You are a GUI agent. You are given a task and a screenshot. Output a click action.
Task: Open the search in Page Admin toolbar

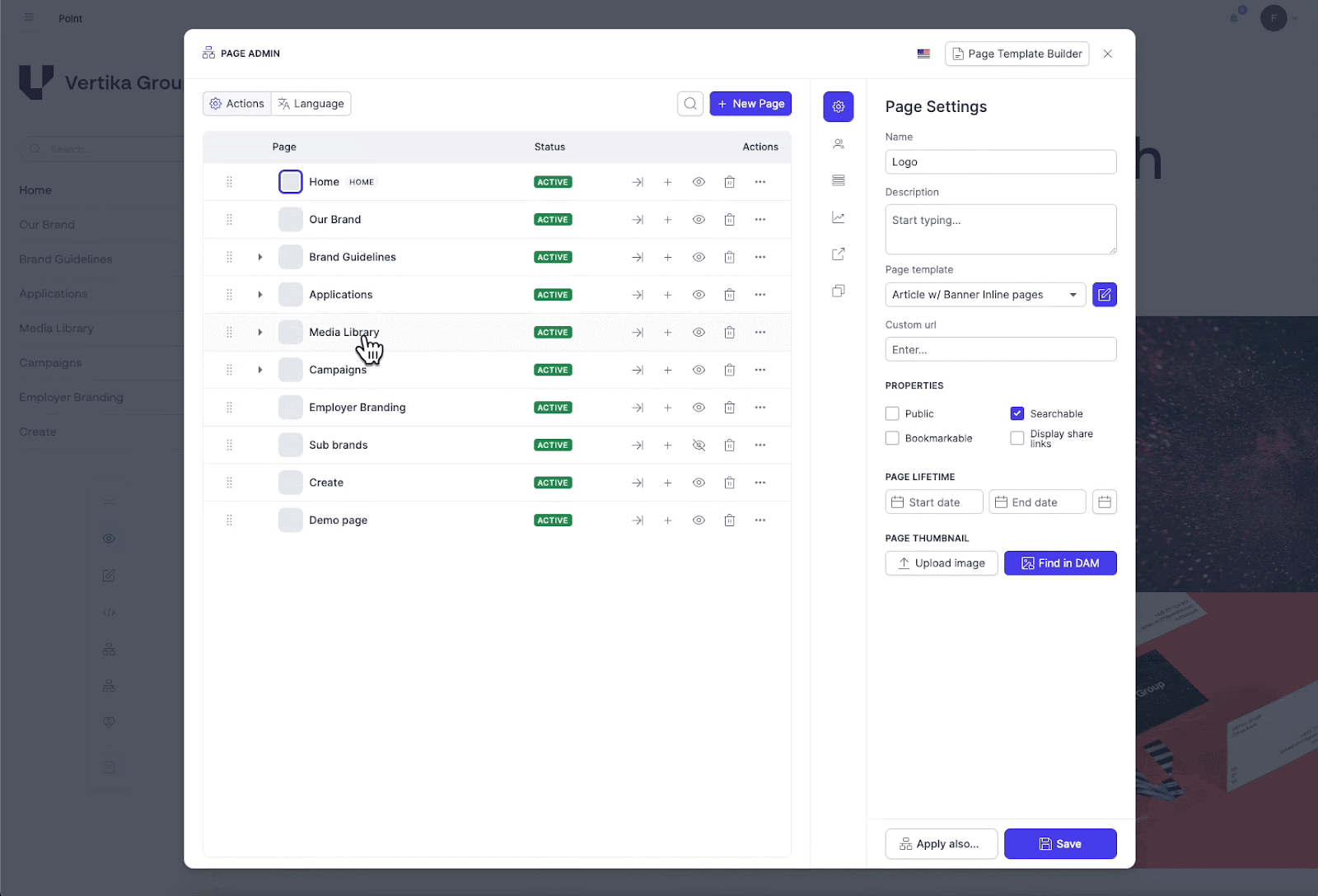(689, 103)
